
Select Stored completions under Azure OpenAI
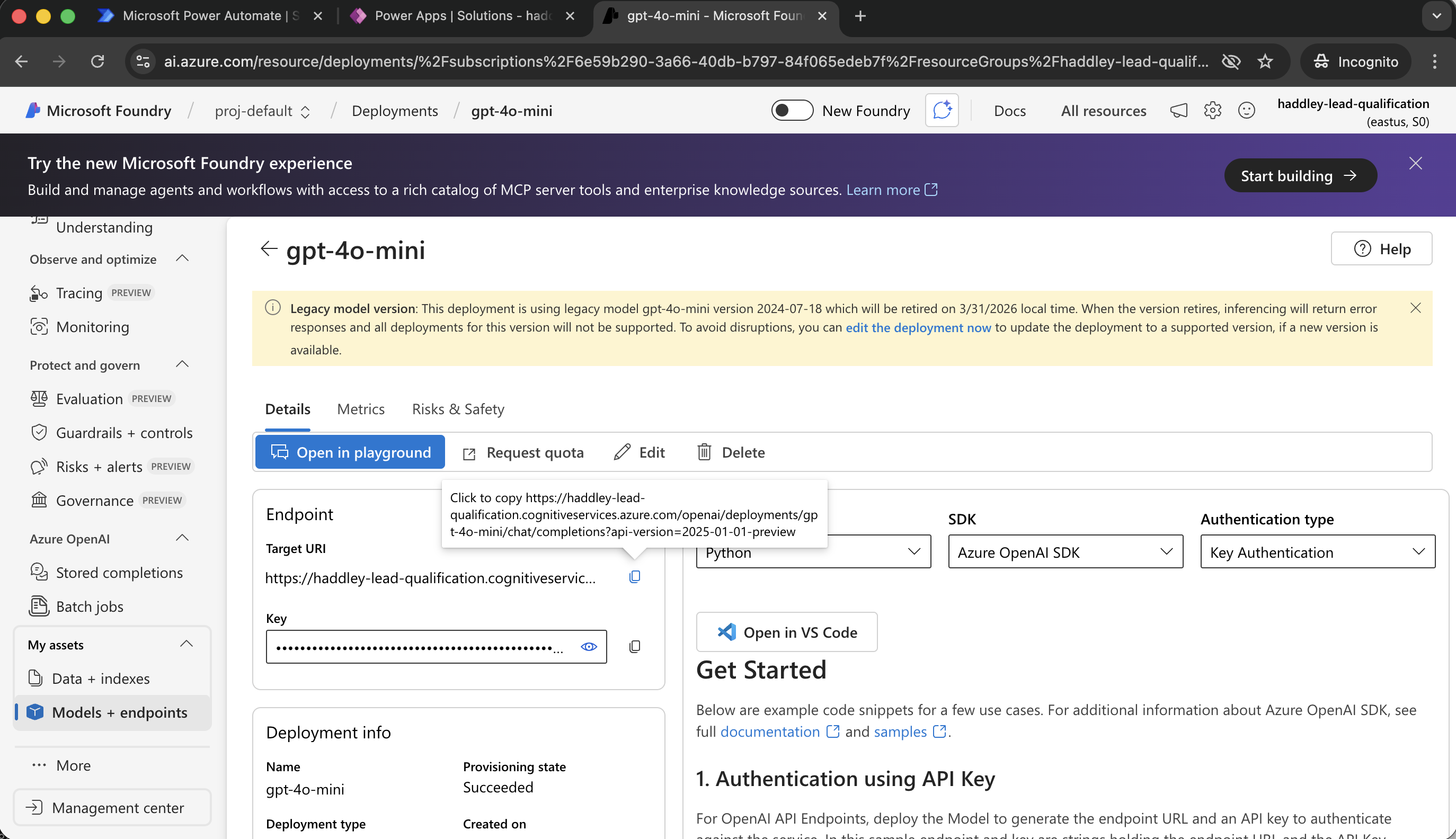coord(119,572)
